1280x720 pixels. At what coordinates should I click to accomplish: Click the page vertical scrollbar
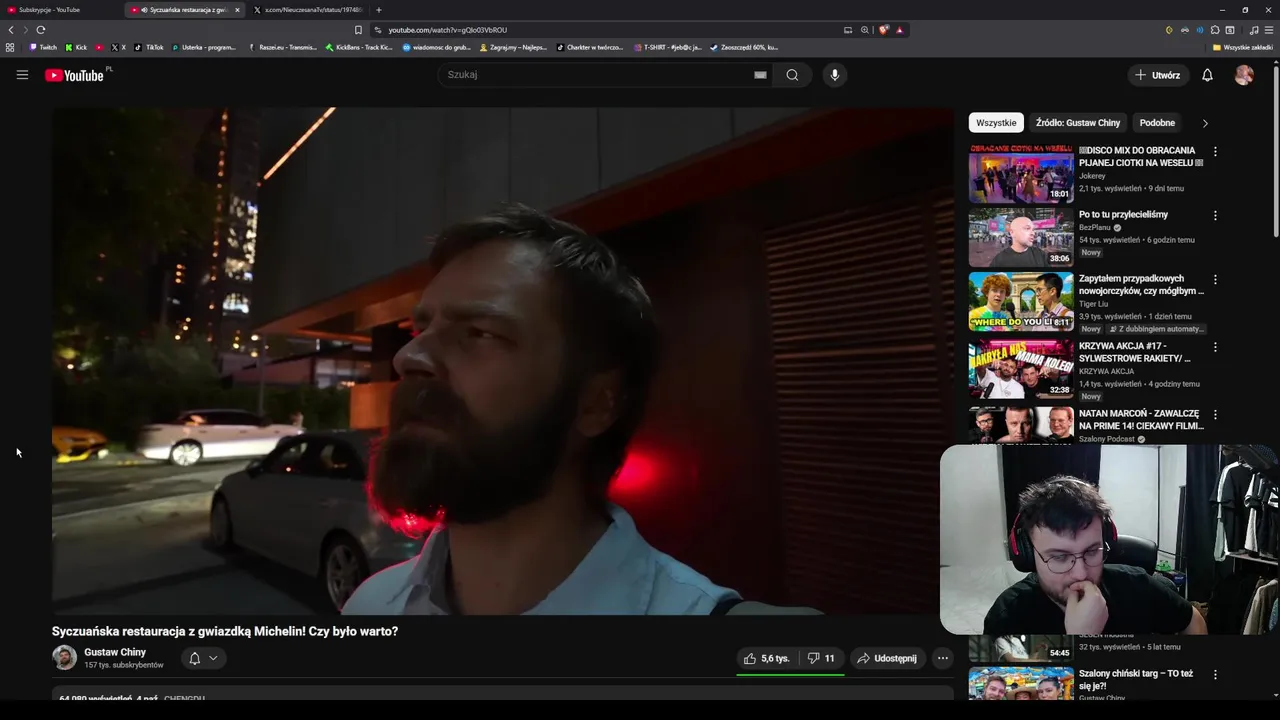1276,150
